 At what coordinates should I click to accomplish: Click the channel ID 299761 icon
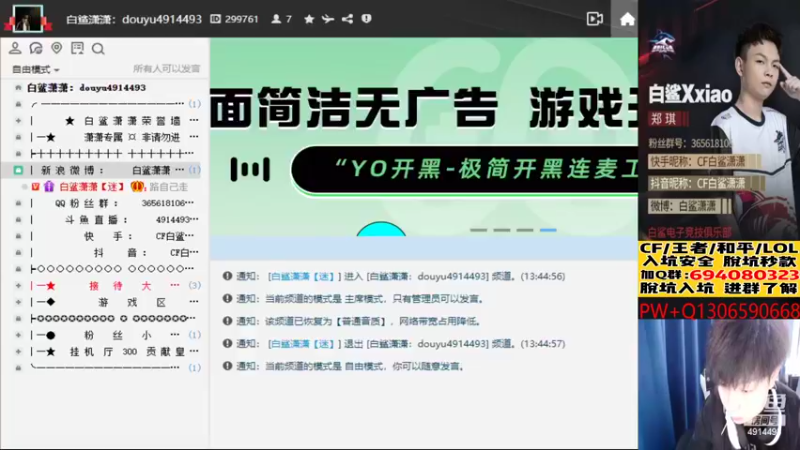(215, 19)
